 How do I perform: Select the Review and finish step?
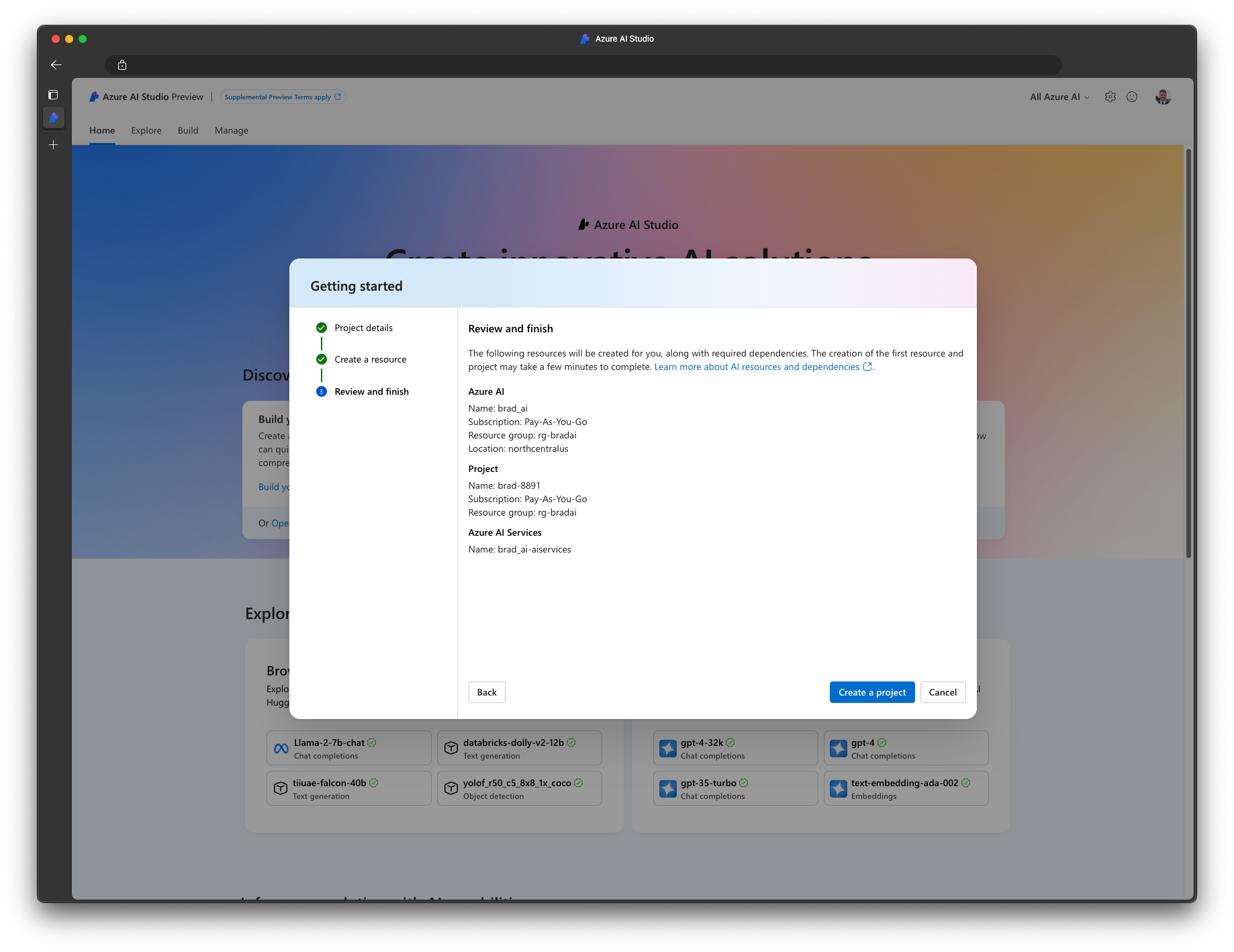pyautogui.click(x=372, y=391)
